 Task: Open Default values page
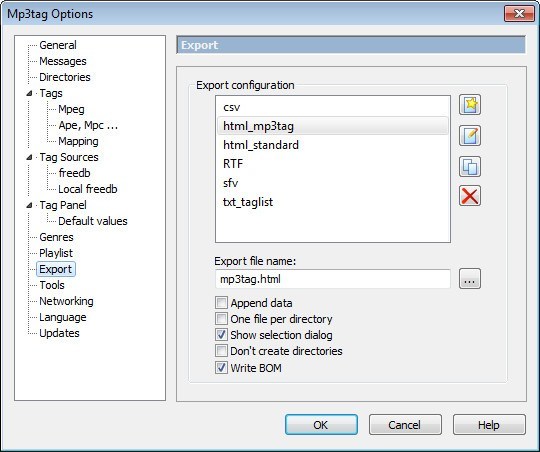(93, 221)
